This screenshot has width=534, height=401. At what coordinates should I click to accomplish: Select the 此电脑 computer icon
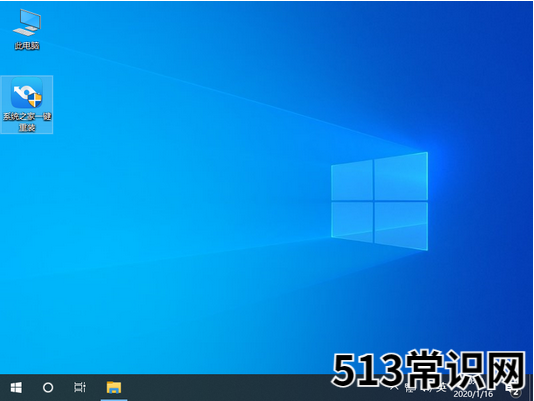pos(27,22)
